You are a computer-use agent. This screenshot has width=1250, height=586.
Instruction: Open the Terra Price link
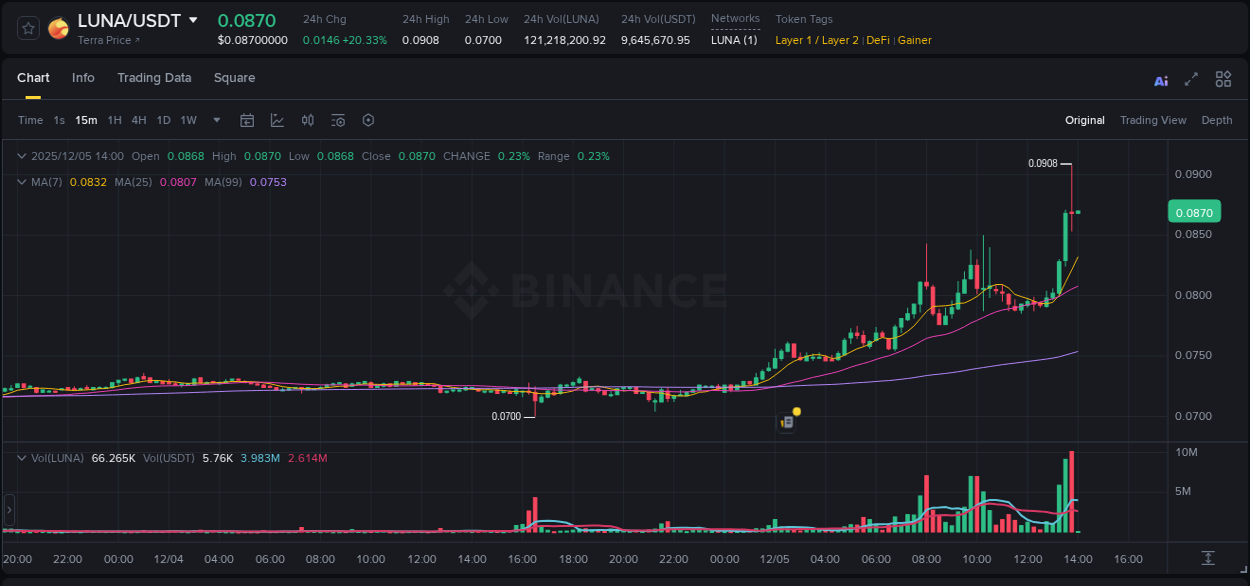point(103,42)
